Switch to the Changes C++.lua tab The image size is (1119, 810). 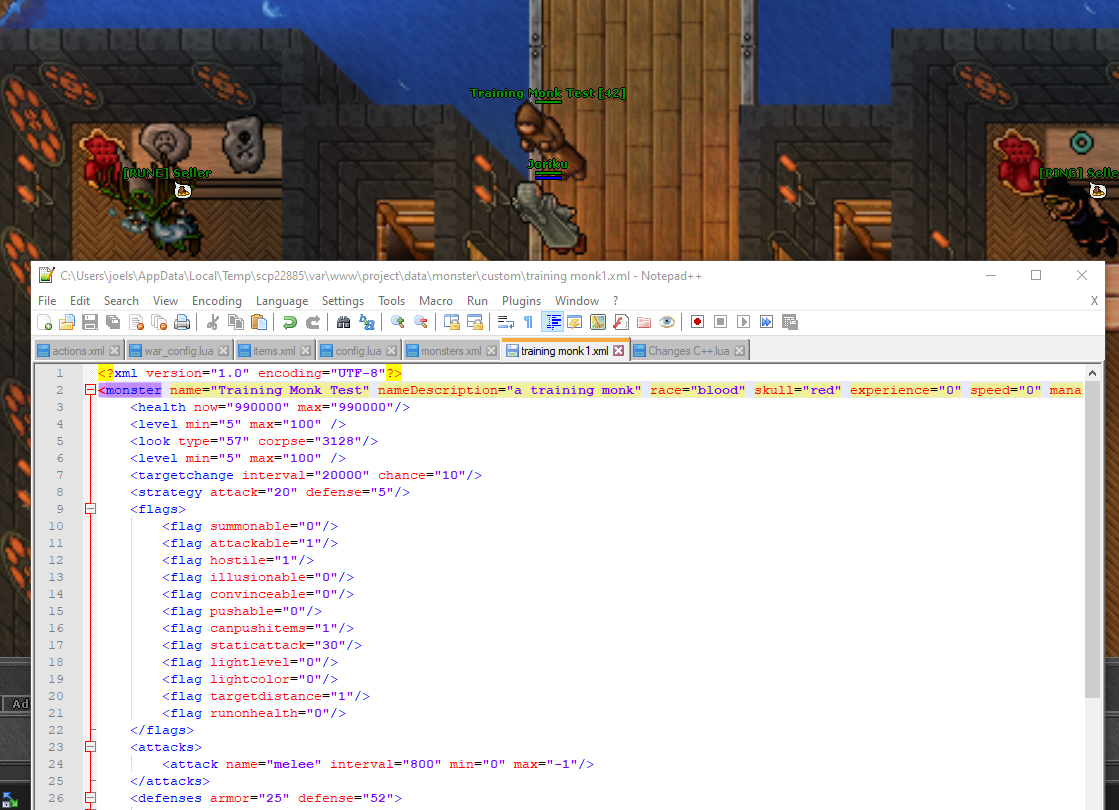[x=689, y=351]
